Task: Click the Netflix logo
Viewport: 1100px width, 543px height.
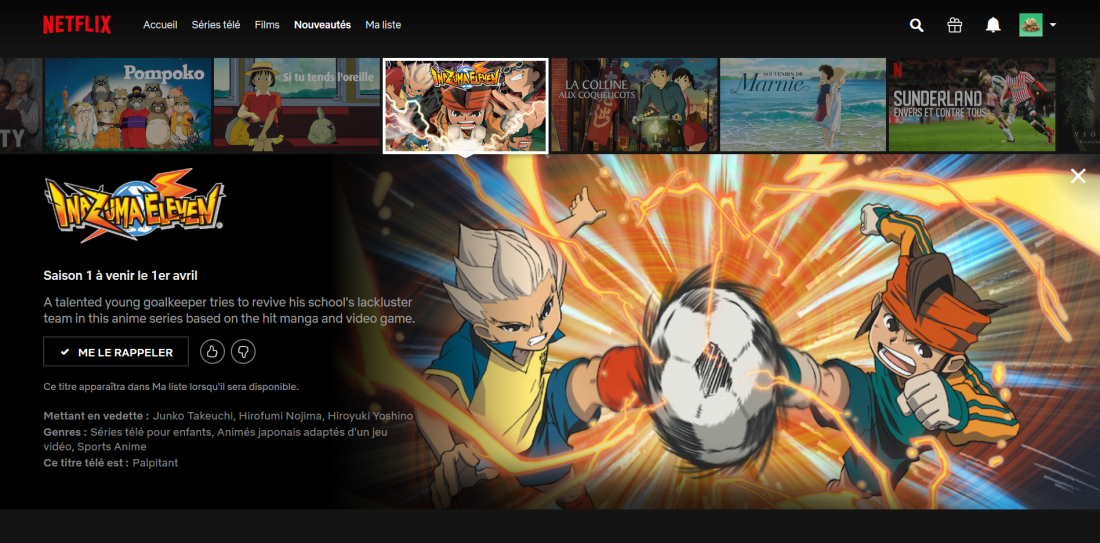Action: [77, 25]
